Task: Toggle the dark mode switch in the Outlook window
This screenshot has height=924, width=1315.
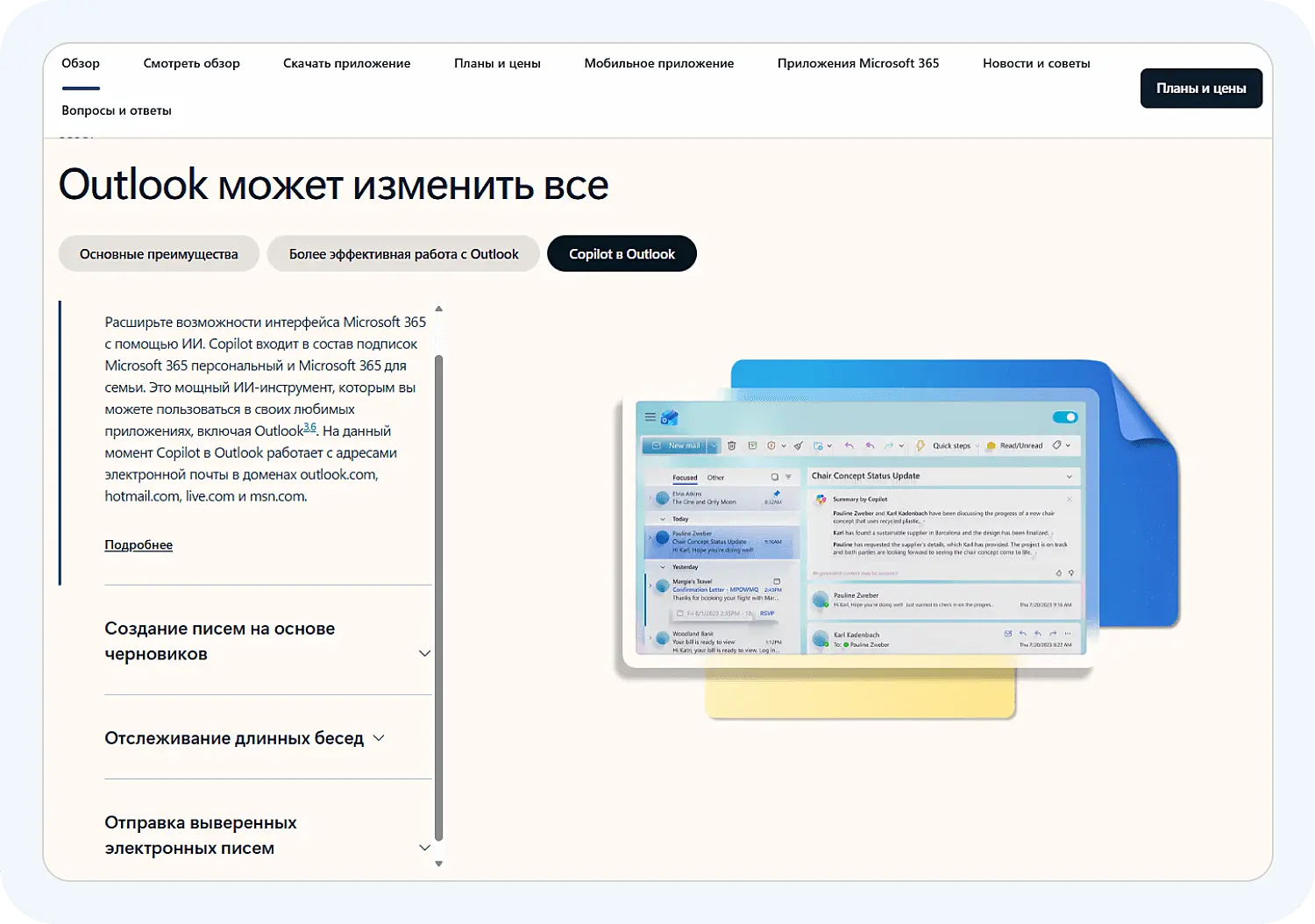Action: tap(1065, 417)
